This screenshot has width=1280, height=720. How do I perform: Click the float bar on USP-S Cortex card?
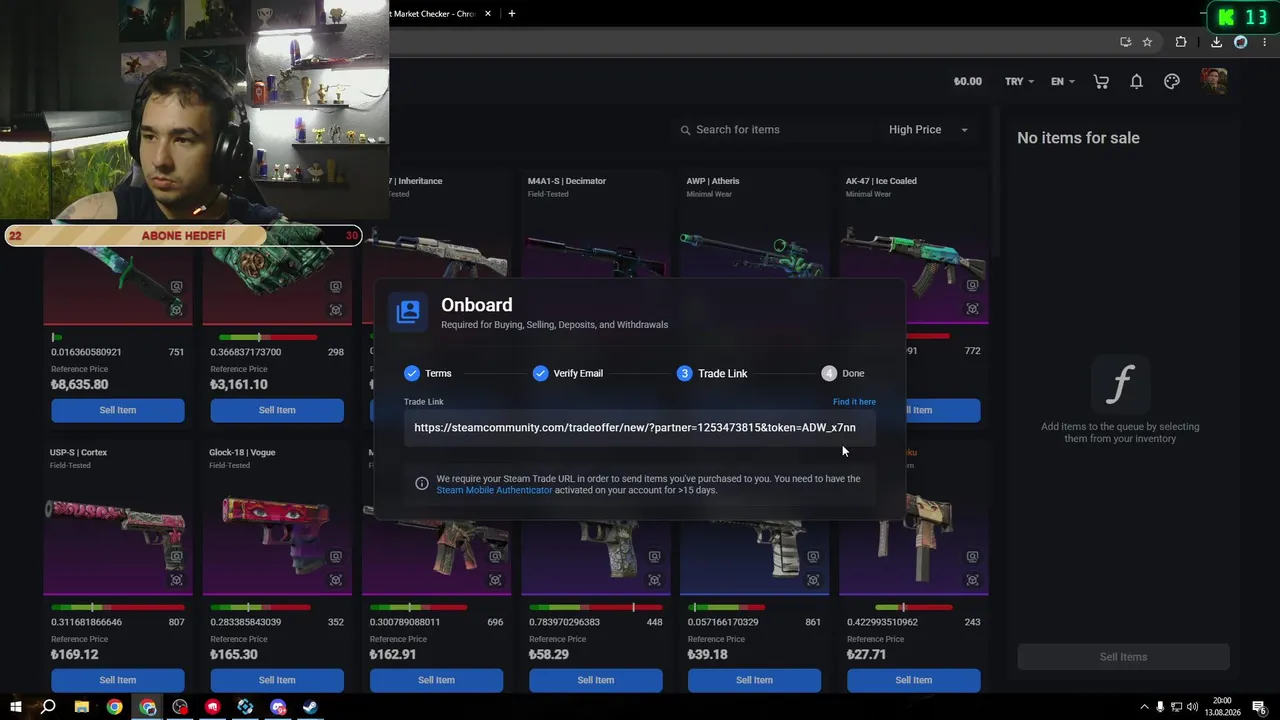click(x=118, y=607)
